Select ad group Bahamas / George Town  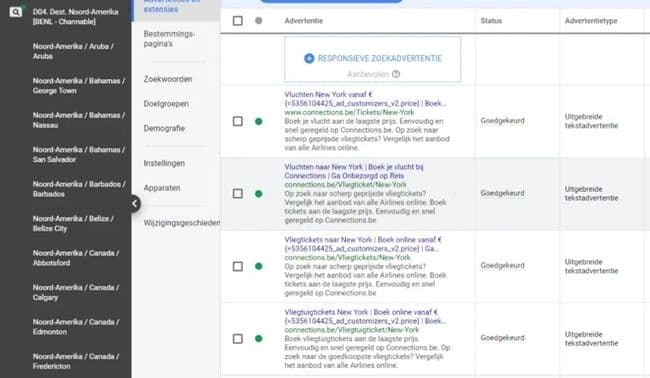coord(79,85)
